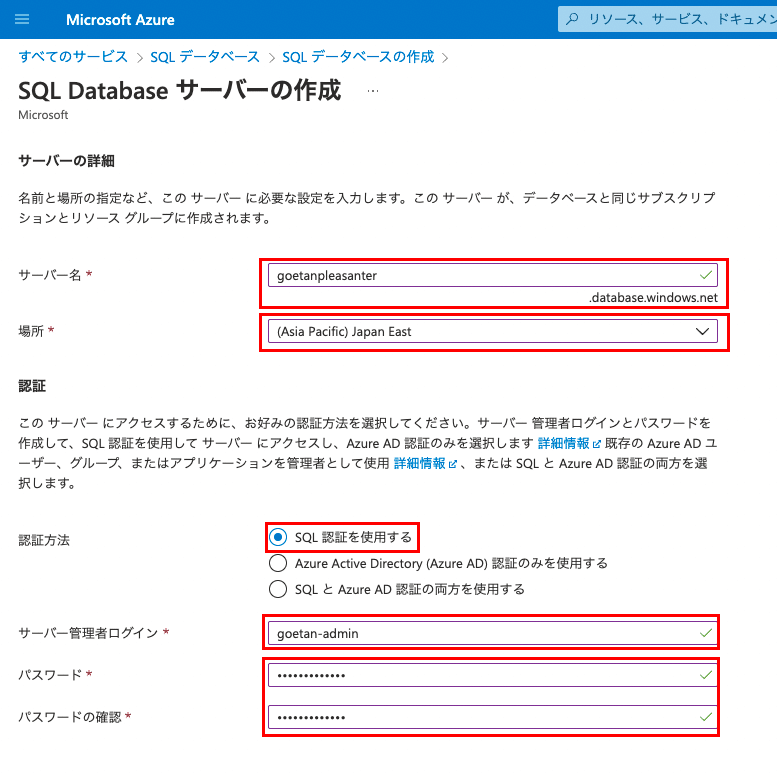Focus the resource search box

coord(667,19)
